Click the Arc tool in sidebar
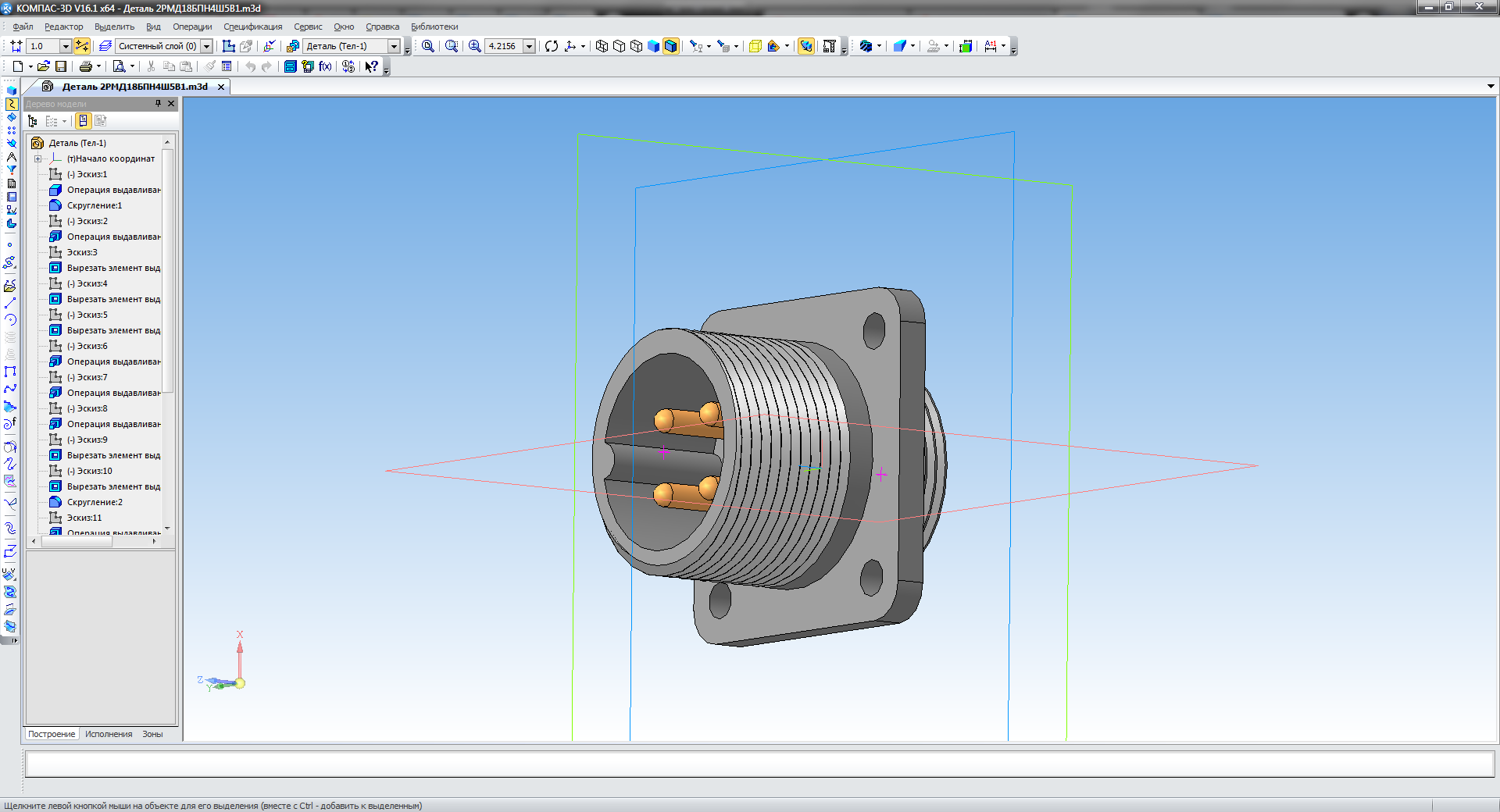 point(10,319)
